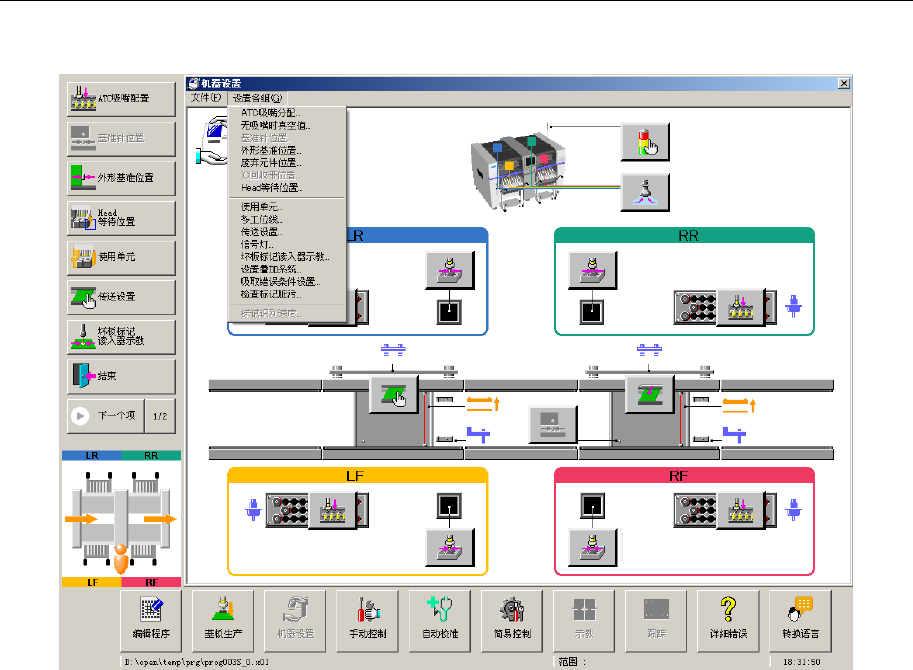The width and height of the screenshot is (913, 670).
Task: Click the ATC吸嘴配置 sidebar button
Action: (121, 99)
